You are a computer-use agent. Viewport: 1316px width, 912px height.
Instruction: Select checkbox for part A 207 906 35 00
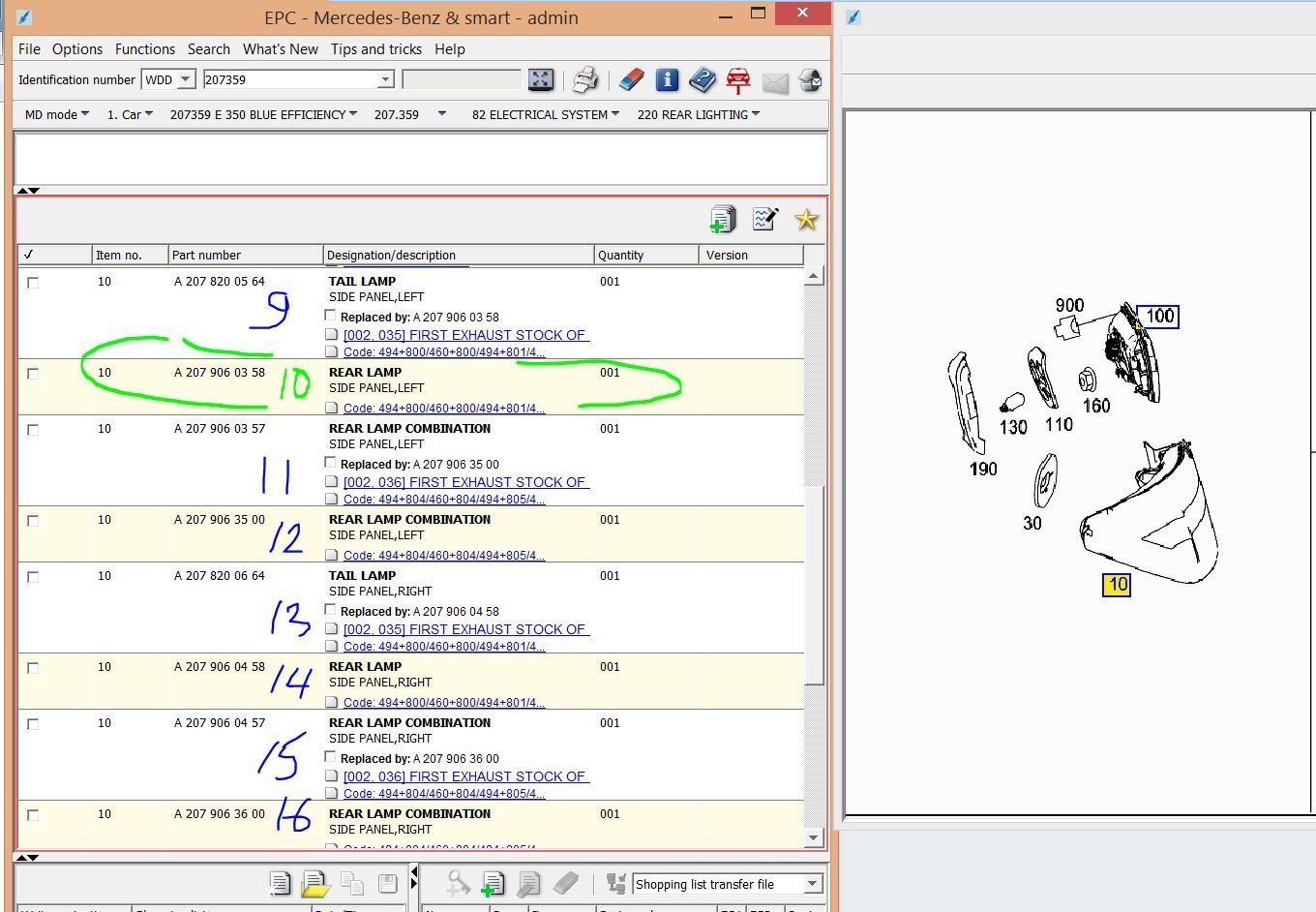coord(34,521)
